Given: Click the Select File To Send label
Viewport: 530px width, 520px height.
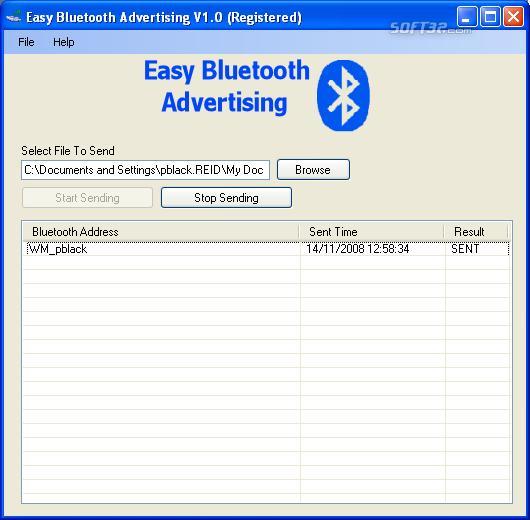Looking at the screenshot, I should [68, 151].
